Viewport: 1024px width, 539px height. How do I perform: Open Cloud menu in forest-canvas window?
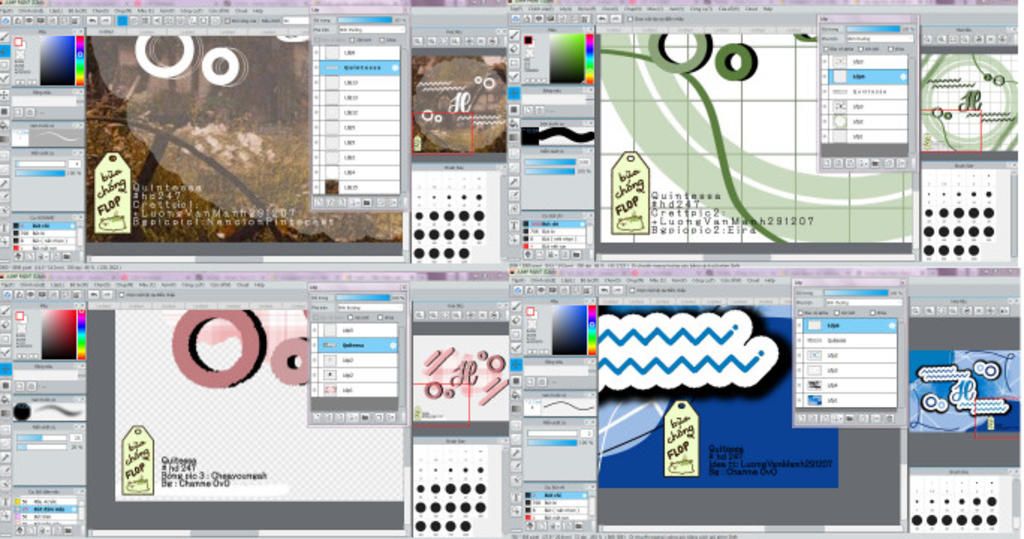click(x=242, y=11)
